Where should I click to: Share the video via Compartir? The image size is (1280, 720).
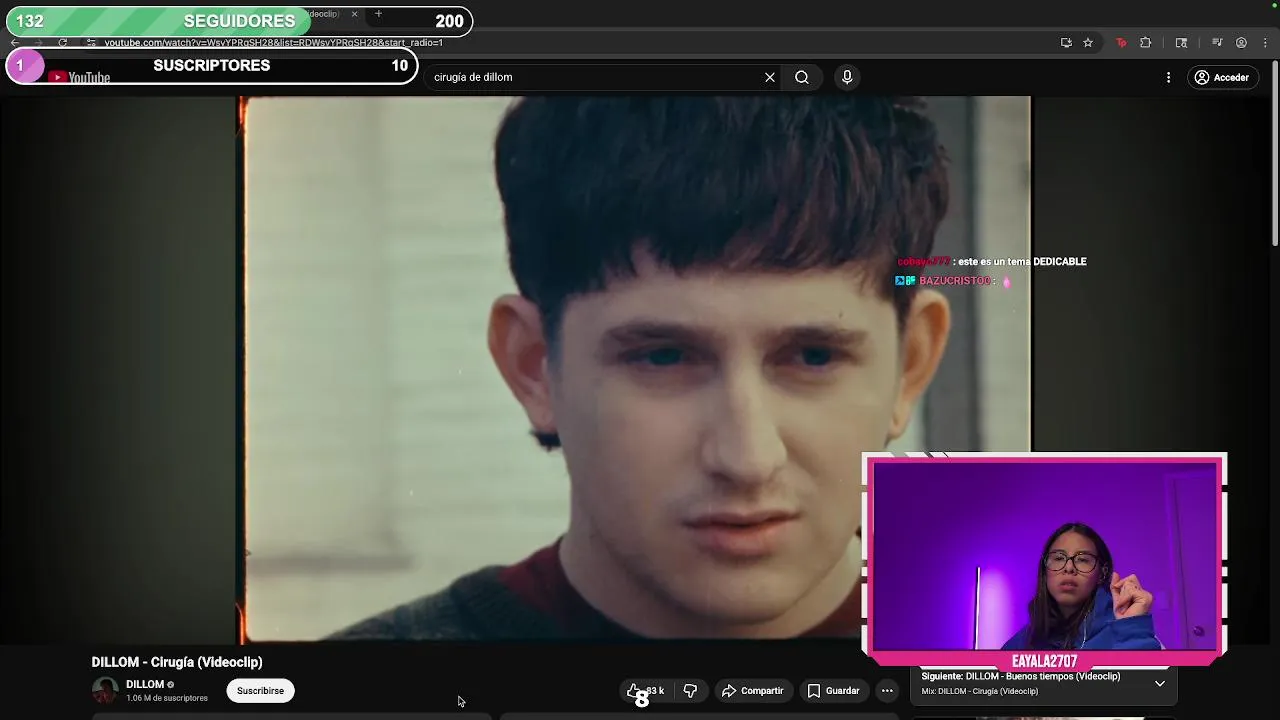coord(753,691)
